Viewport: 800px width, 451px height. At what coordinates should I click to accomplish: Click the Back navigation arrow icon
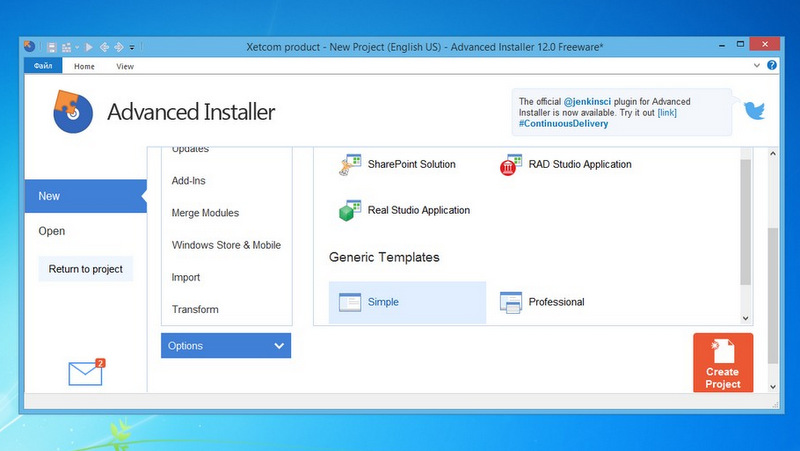[x=104, y=47]
